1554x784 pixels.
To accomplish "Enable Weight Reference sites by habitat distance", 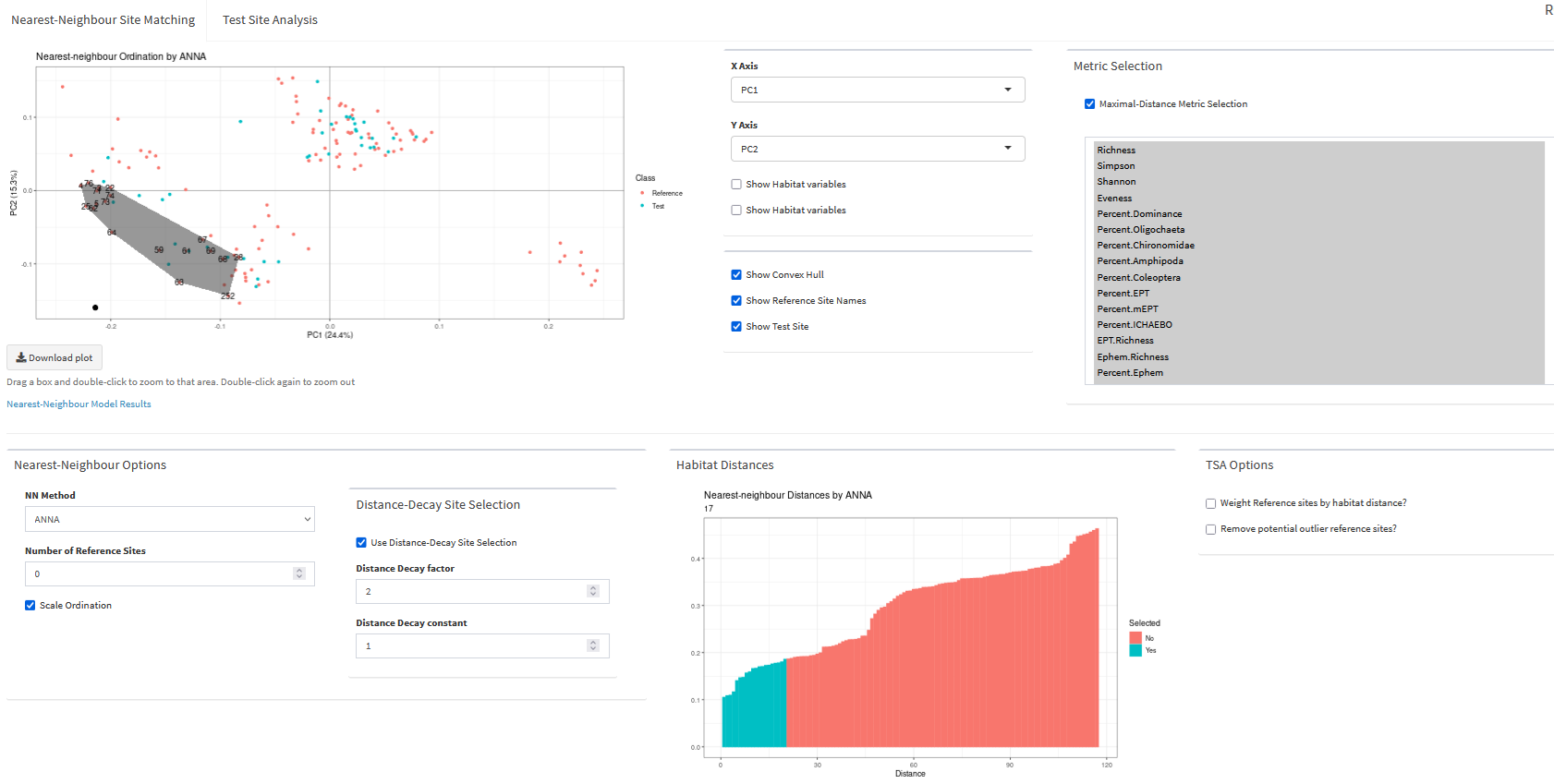I will tap(1210, 503).
